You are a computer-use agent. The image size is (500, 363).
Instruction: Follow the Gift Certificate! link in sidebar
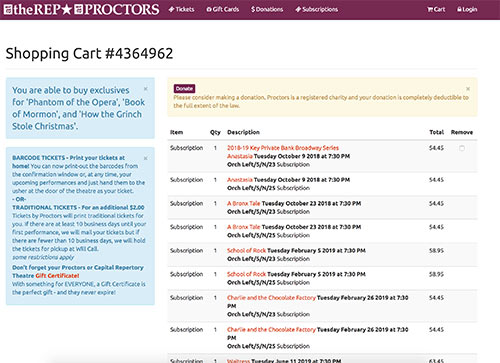[57, 276]
